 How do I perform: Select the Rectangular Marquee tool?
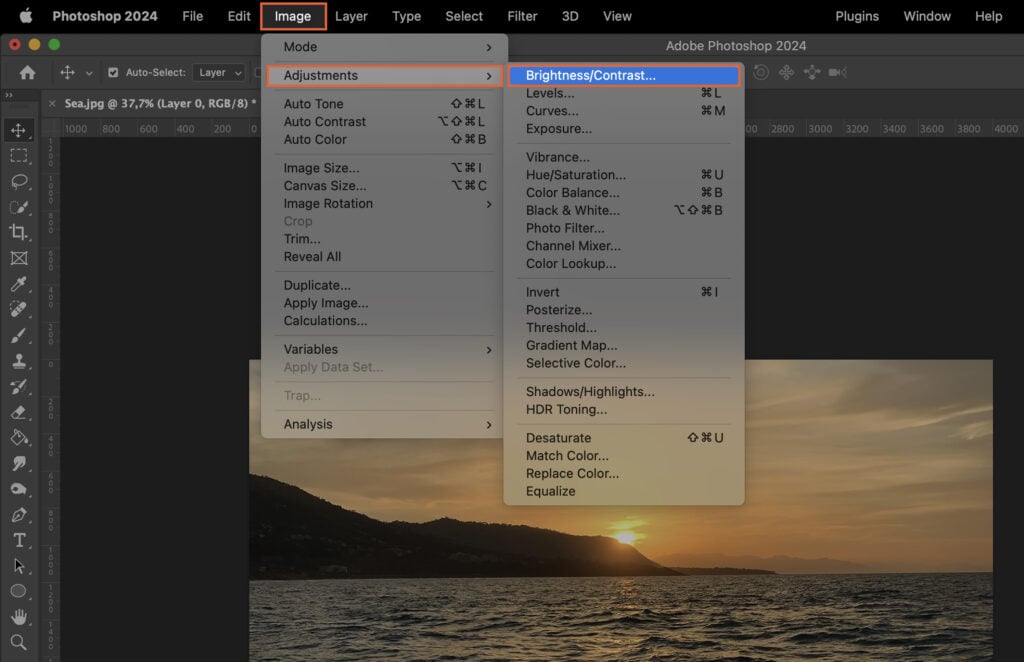click(x=20, y=156)
